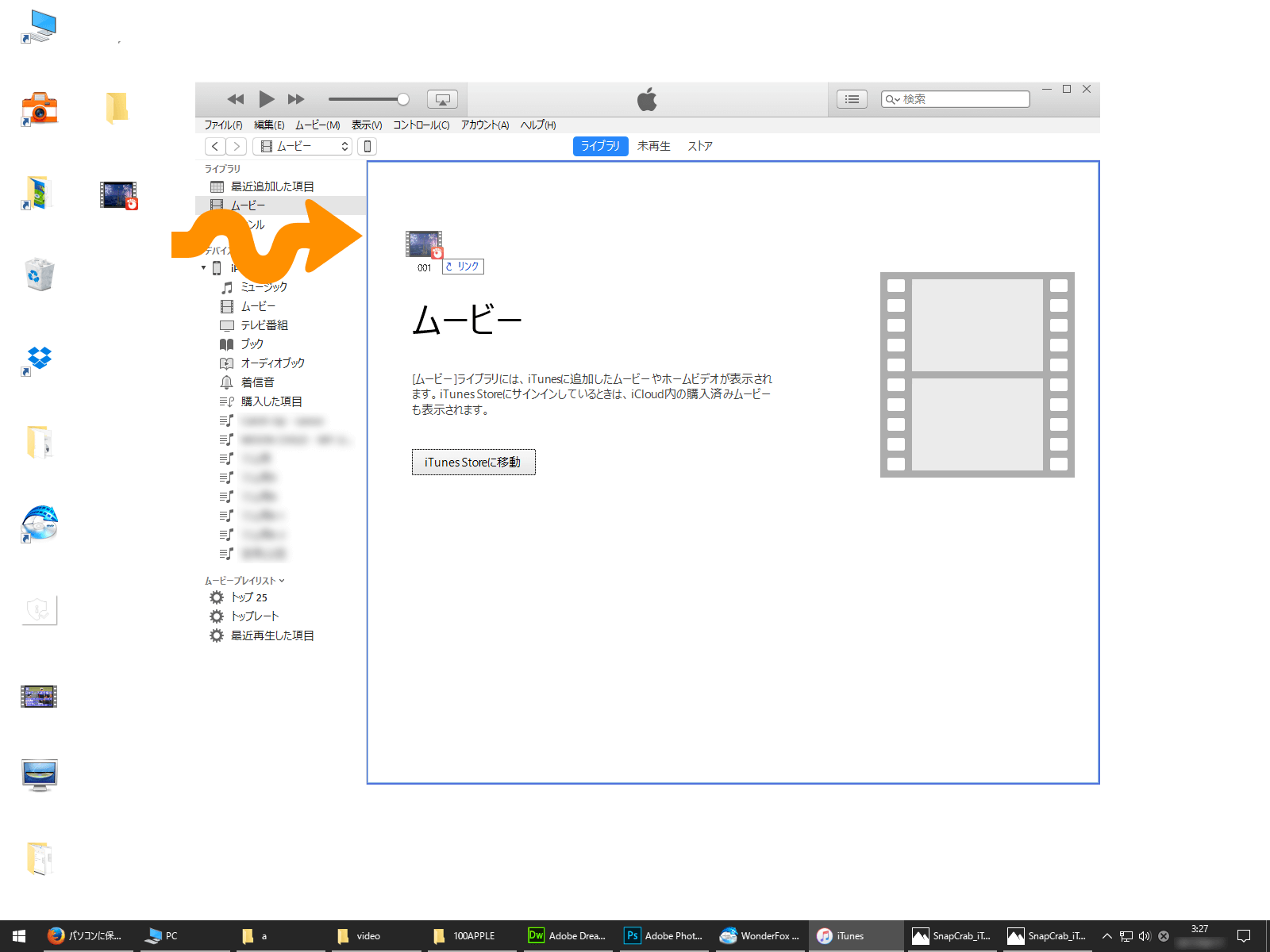1270x952 pixels.
Task: Switch to the ストア tab
Action: (700, 146)
